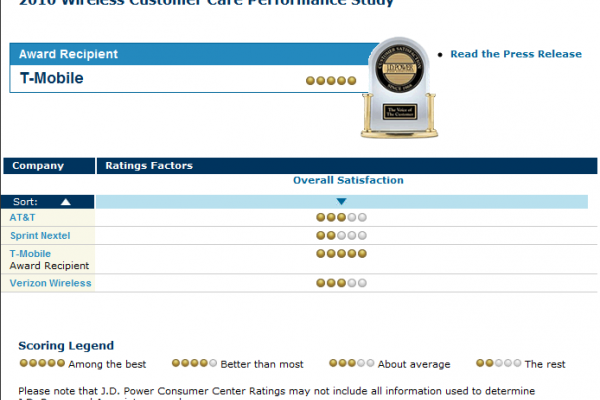This screenshot has height=400, width=600.
Task: Click the 'About average' legend label
Action: (x=414, y=364)
